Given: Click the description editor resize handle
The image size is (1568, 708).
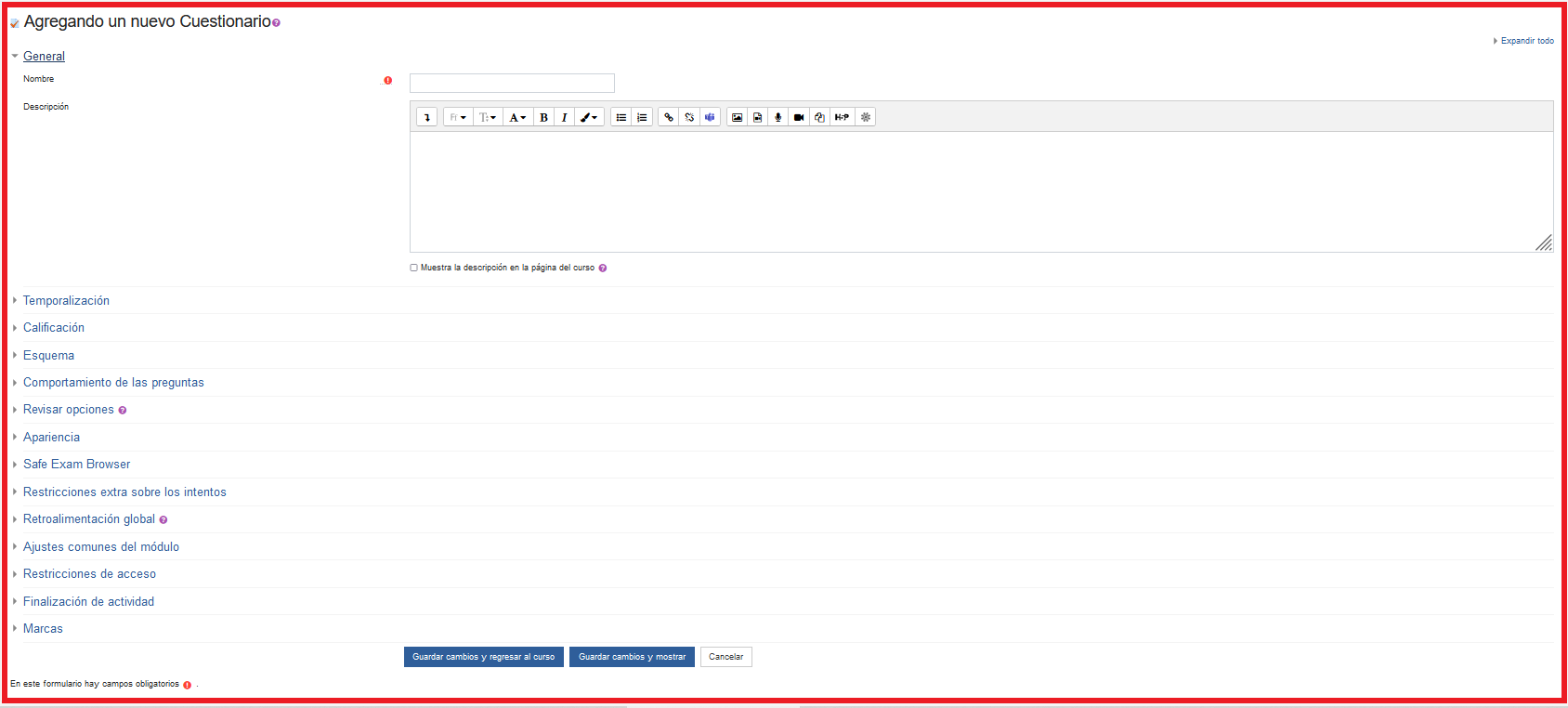Looking at the screenshot, I should coord(1544,243).
